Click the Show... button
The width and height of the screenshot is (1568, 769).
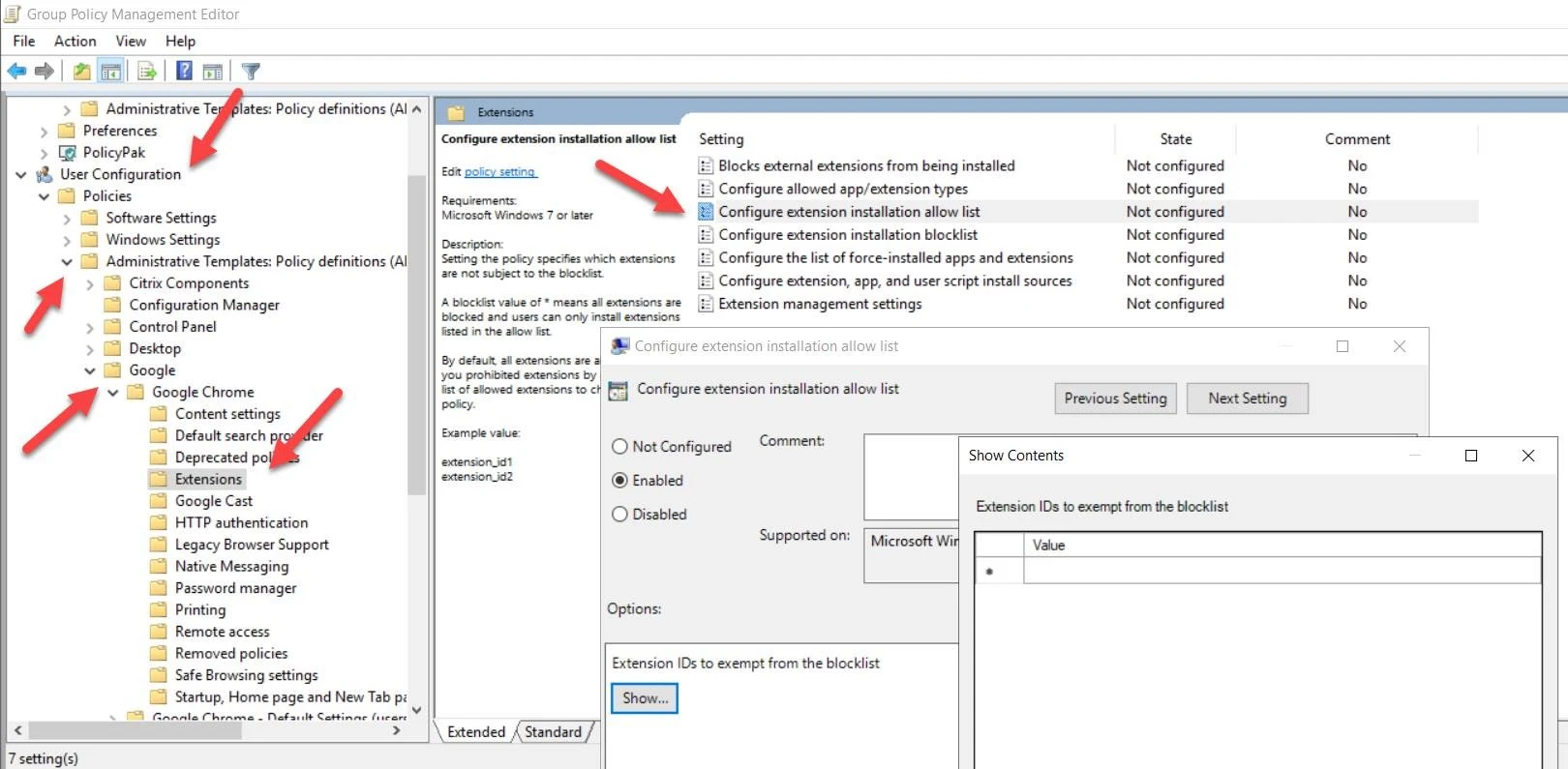pos(645,698)
